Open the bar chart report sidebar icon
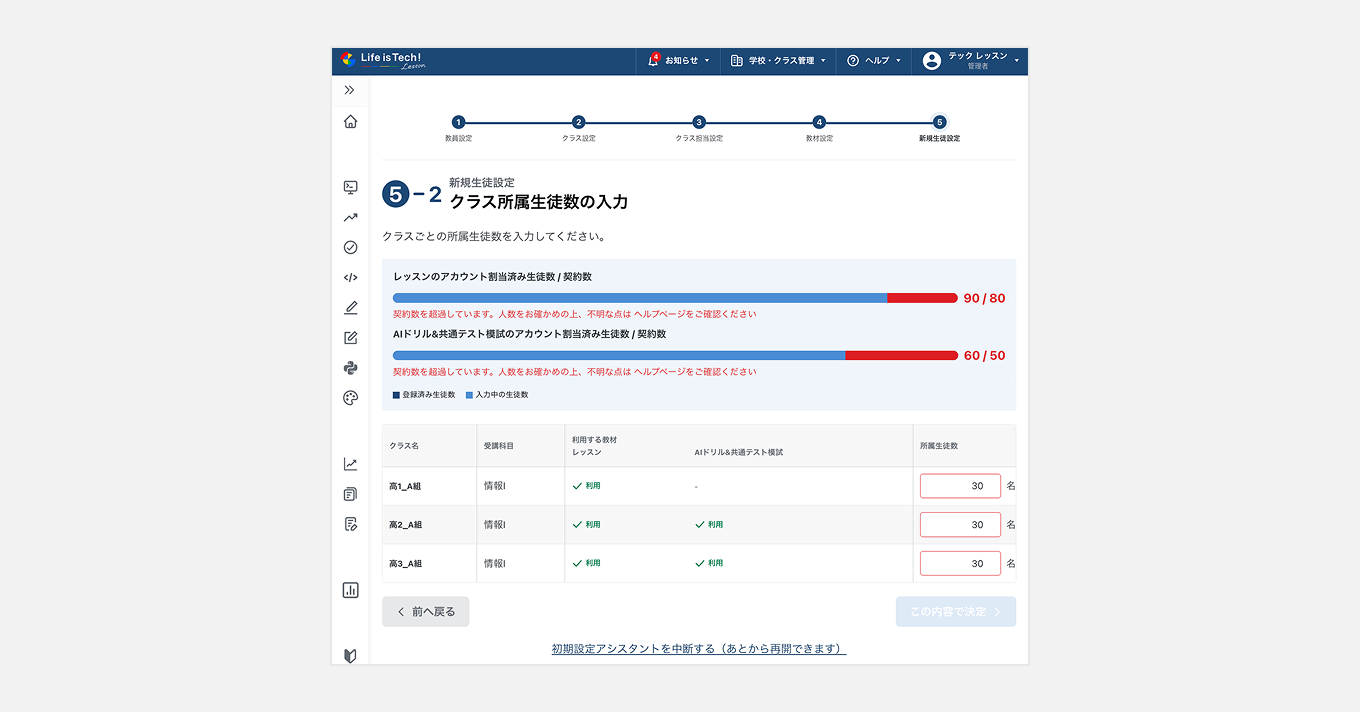 [350, 590]
